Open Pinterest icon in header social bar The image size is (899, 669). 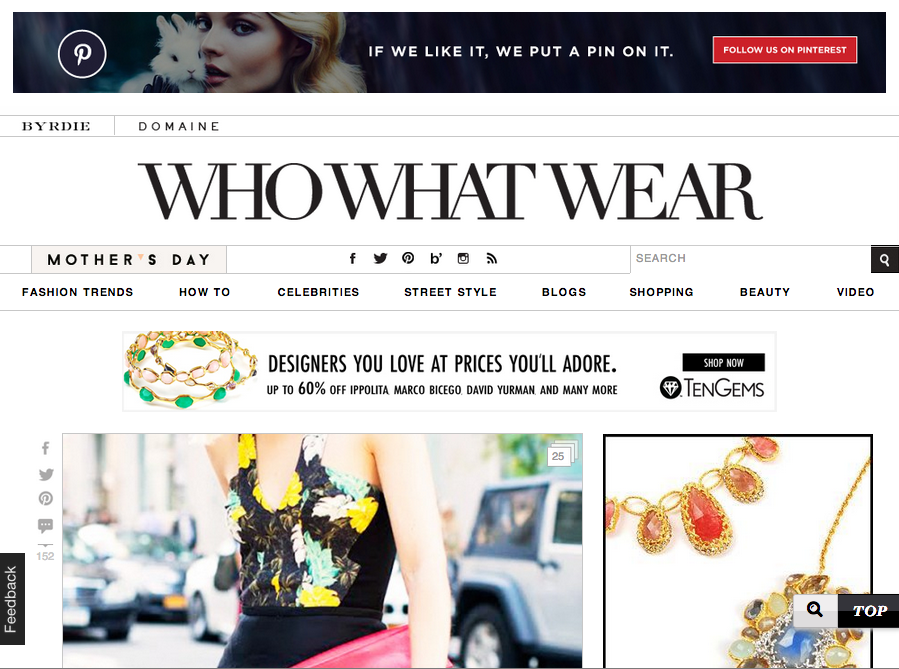point(408,258)
